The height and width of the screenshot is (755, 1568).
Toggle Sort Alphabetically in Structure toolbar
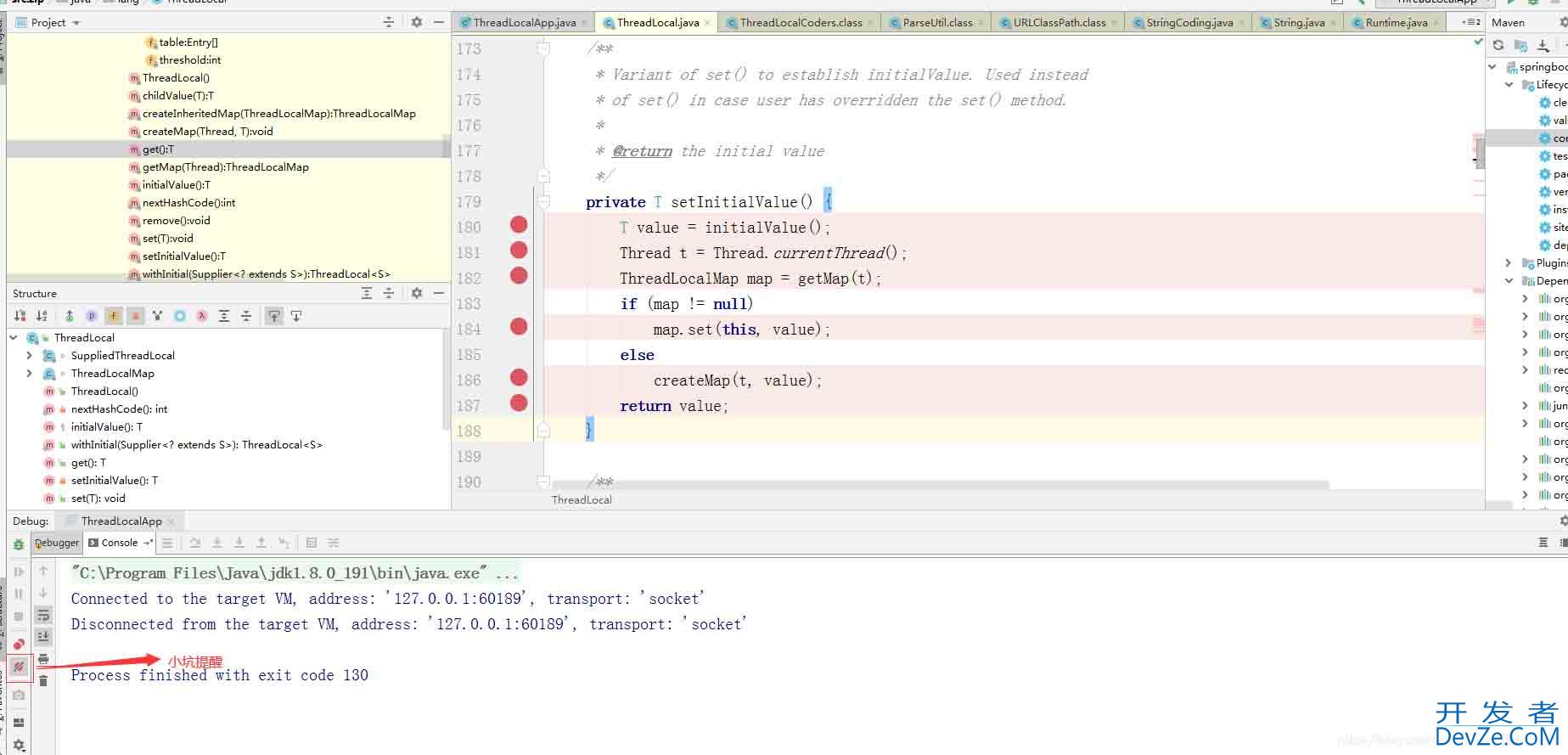coord(42,316)
